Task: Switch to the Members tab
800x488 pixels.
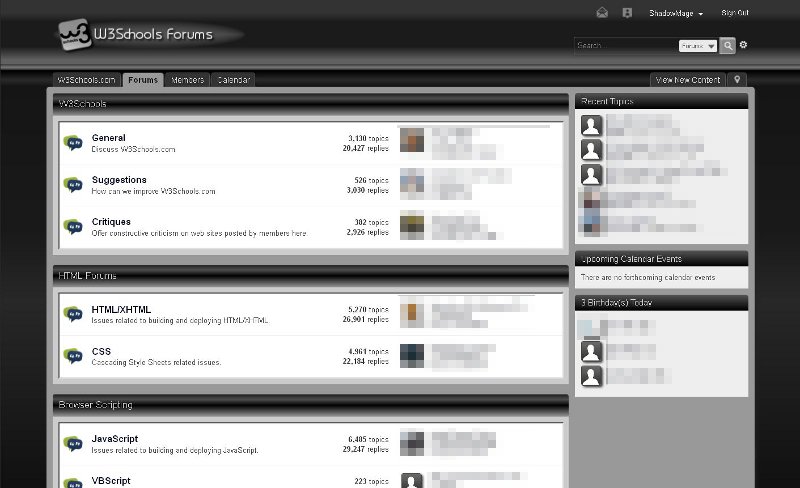Action: click(x=187, y=80)
